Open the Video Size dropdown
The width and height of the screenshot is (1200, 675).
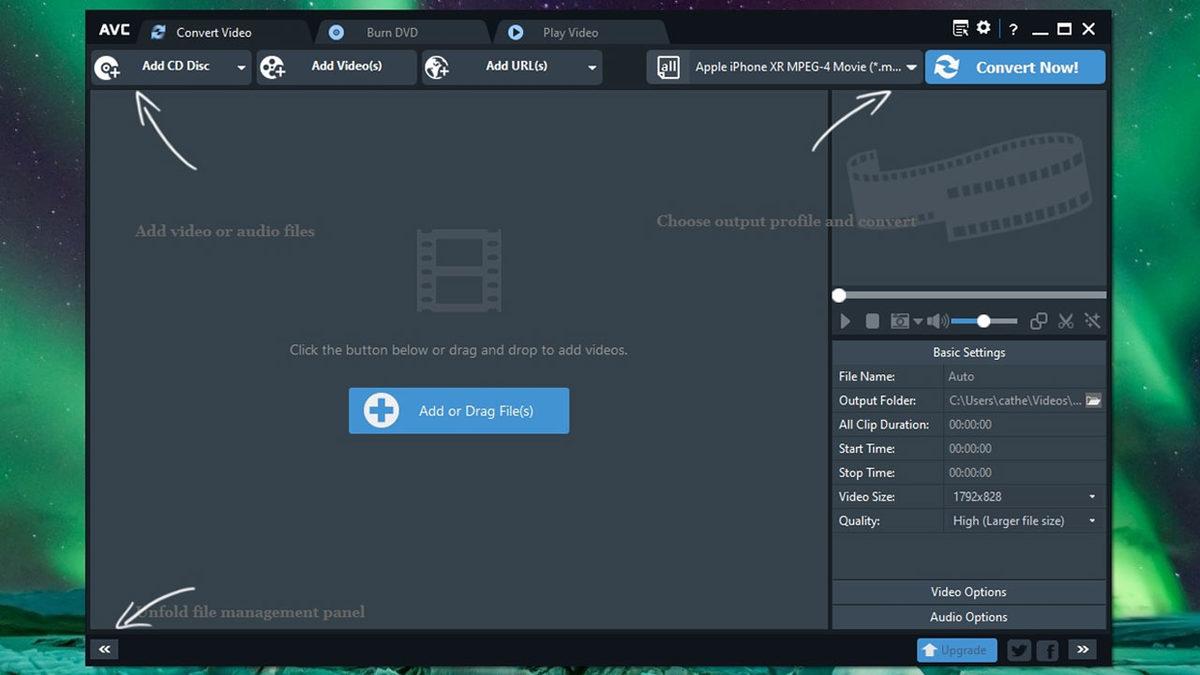[1091, 496]
